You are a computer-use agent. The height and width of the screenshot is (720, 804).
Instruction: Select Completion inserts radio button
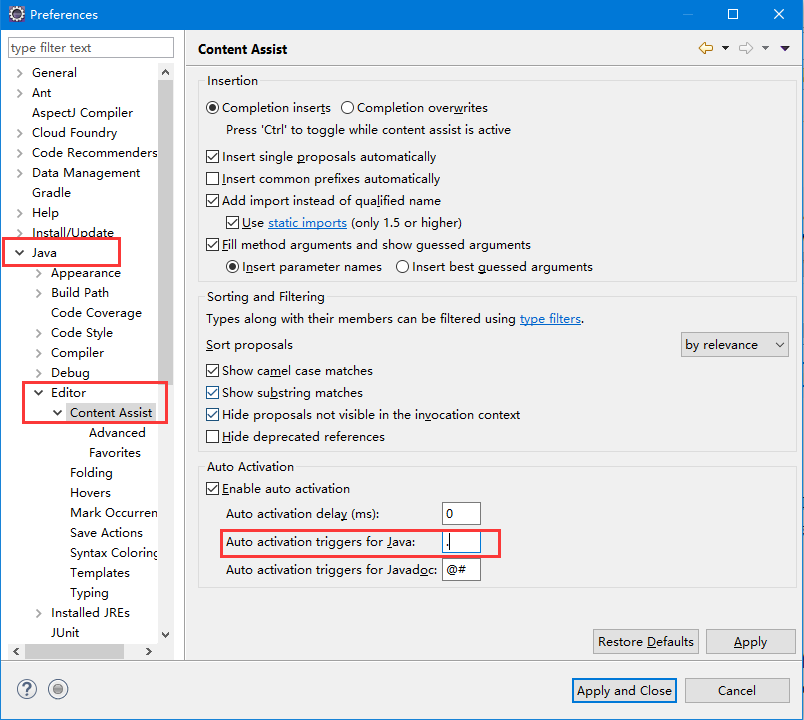[212, 108]
